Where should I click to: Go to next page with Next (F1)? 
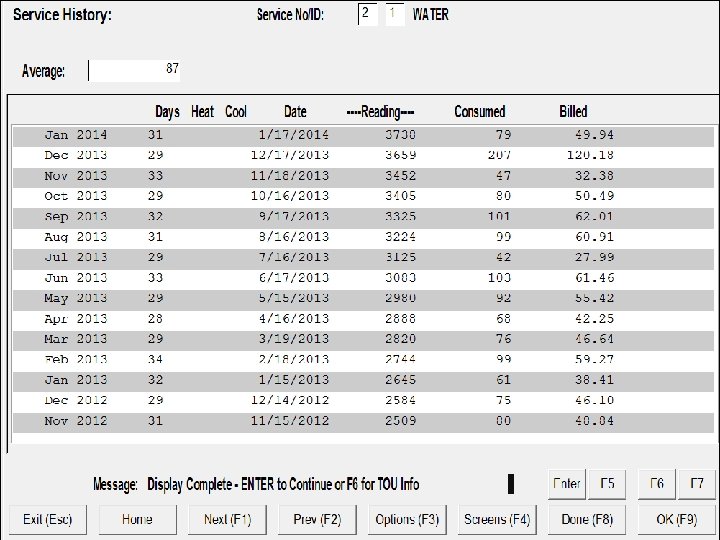click(x=227, y=519)
